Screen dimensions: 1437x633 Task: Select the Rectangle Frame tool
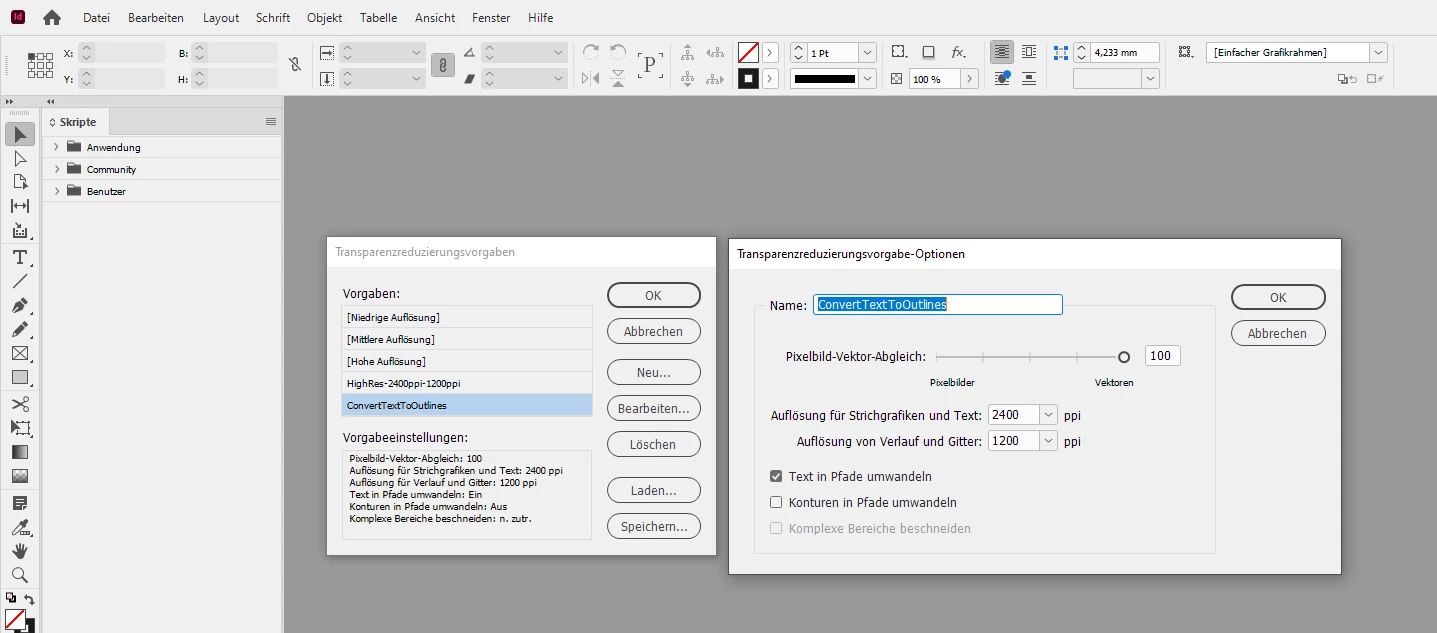click(19, 353)
